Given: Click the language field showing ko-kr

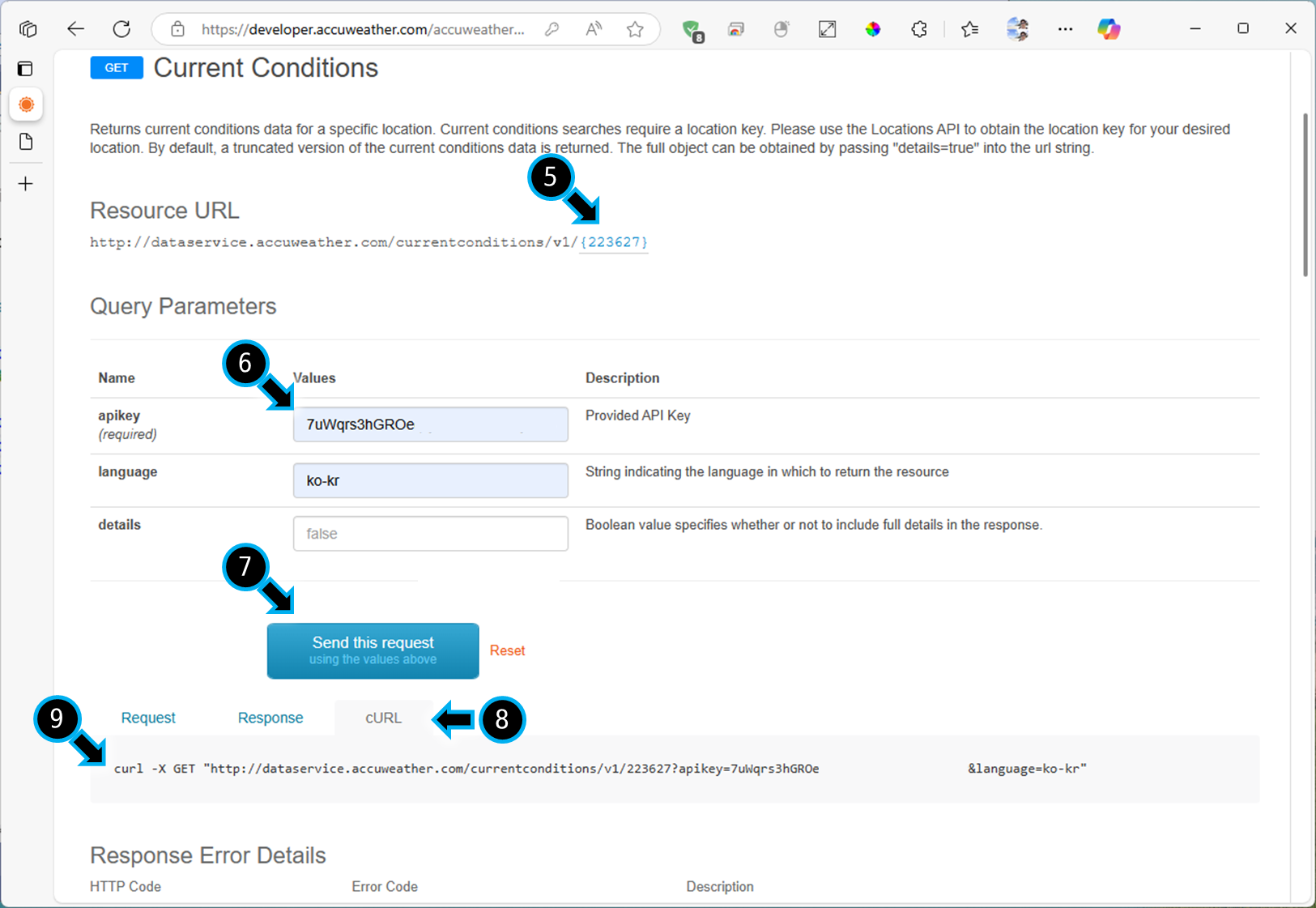Looking at the screenshot, I should (431, 480).
